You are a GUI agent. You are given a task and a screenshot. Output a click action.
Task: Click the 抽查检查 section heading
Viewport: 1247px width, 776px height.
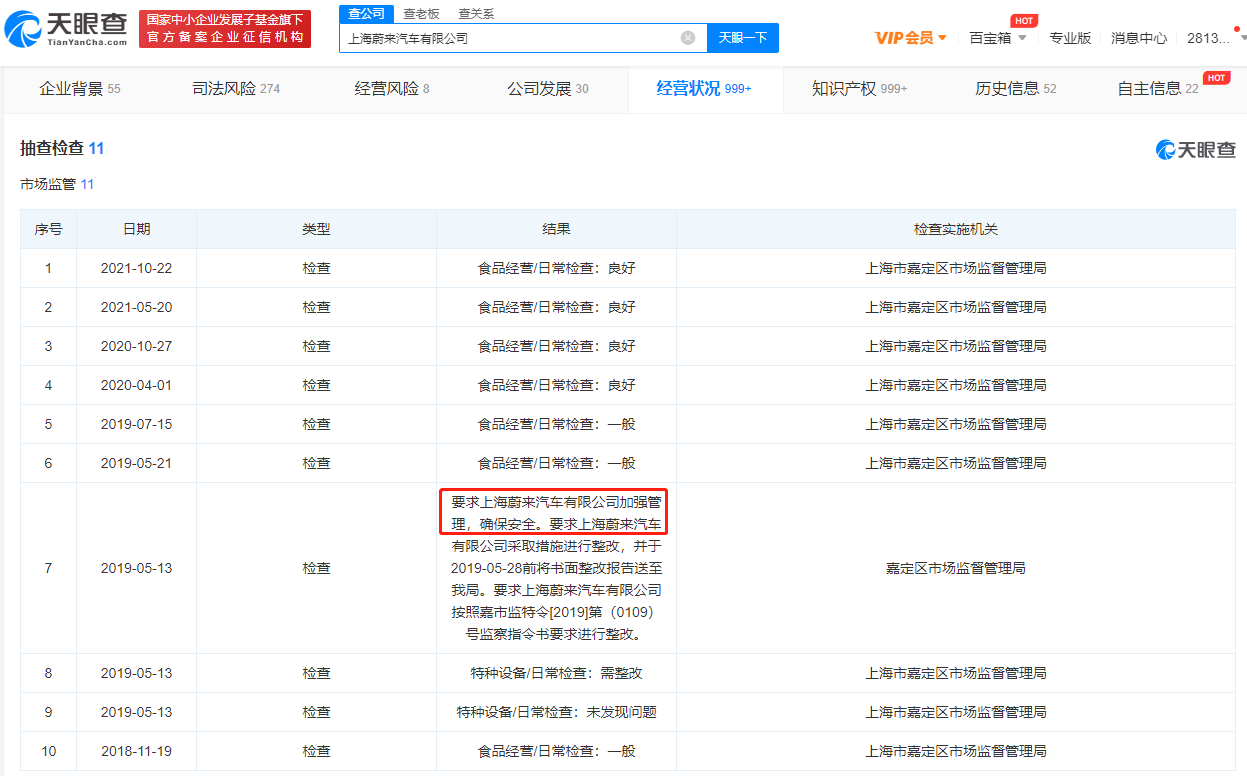click(x=62, y=148)
